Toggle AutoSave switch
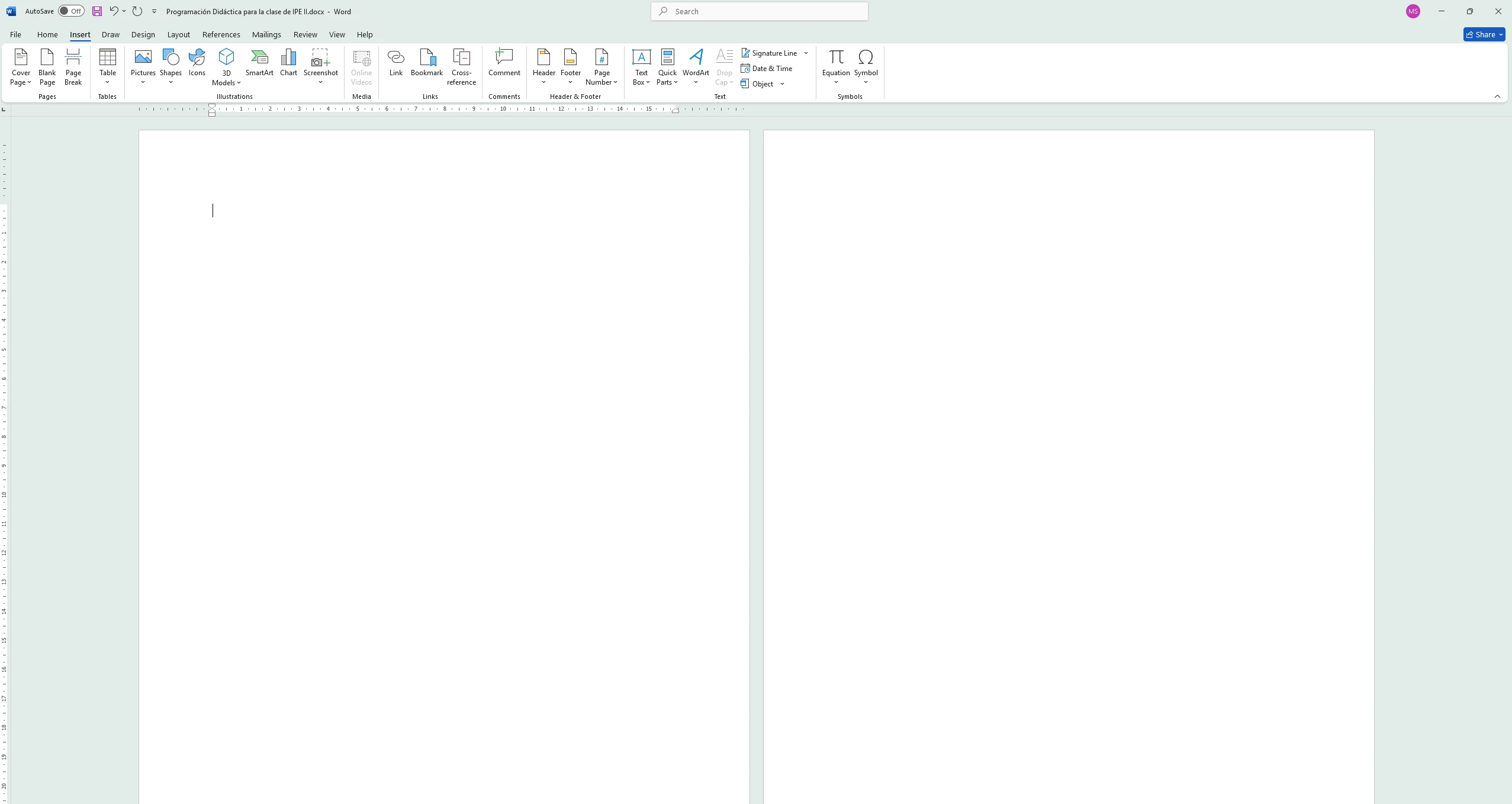 (71, 11)
